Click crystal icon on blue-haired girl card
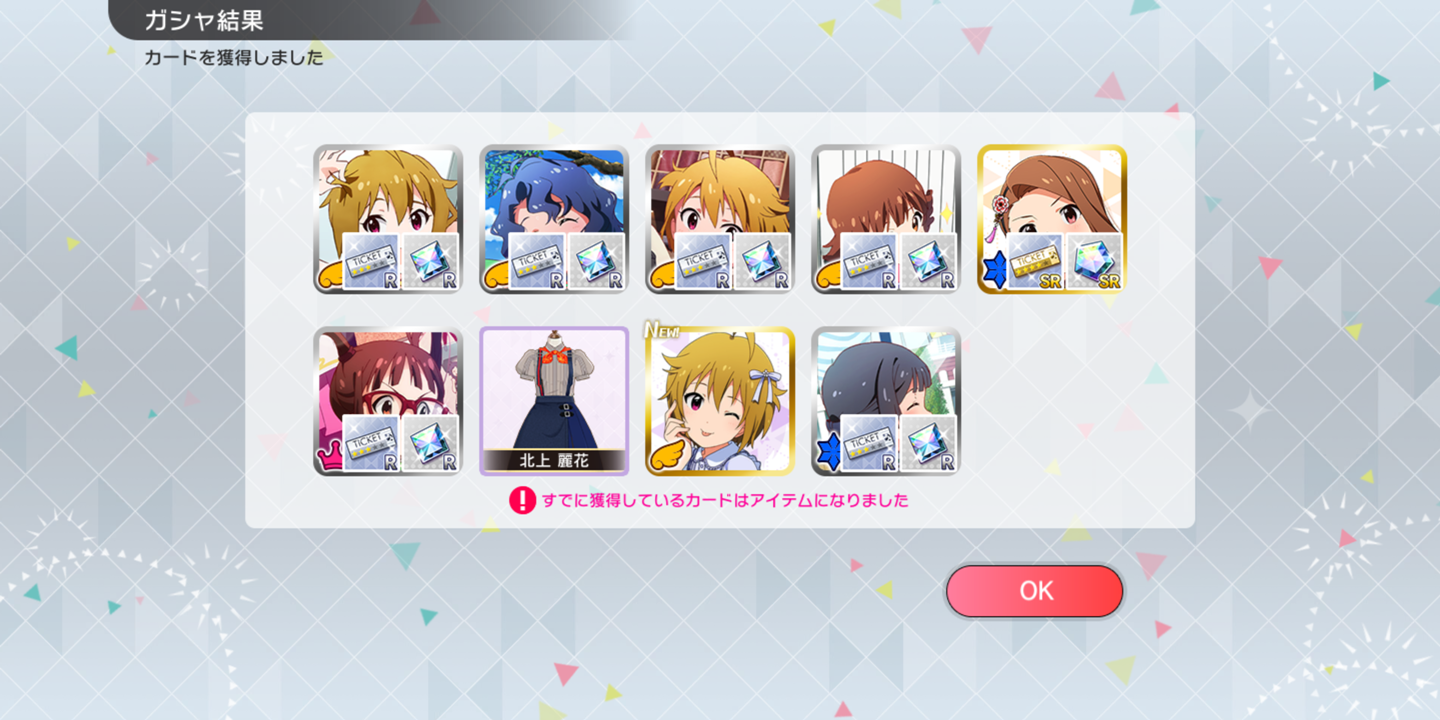Screen dimensions: 1440x720 [596, 262]
